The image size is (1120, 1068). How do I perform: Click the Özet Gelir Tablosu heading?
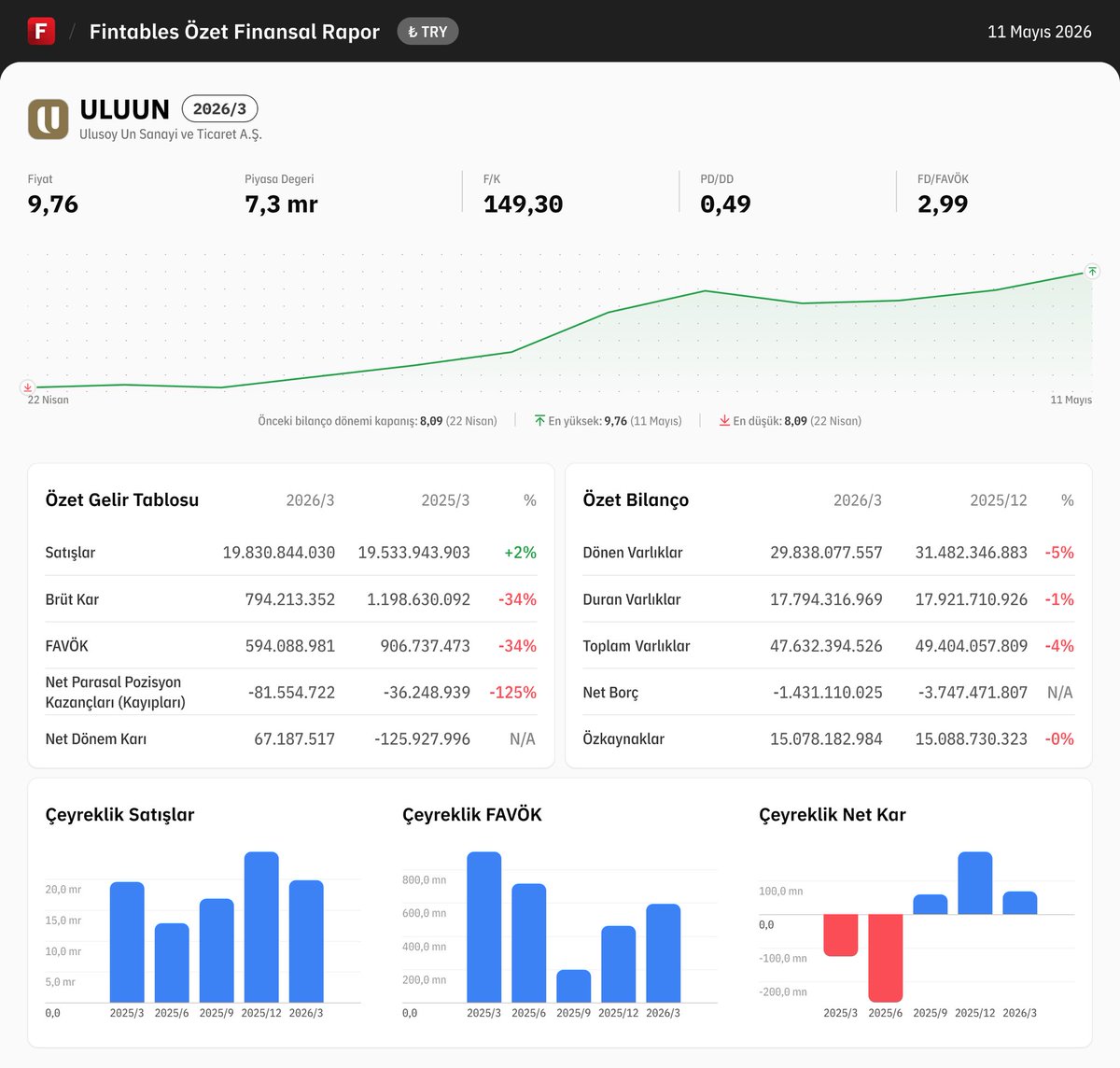coord(122,500)
